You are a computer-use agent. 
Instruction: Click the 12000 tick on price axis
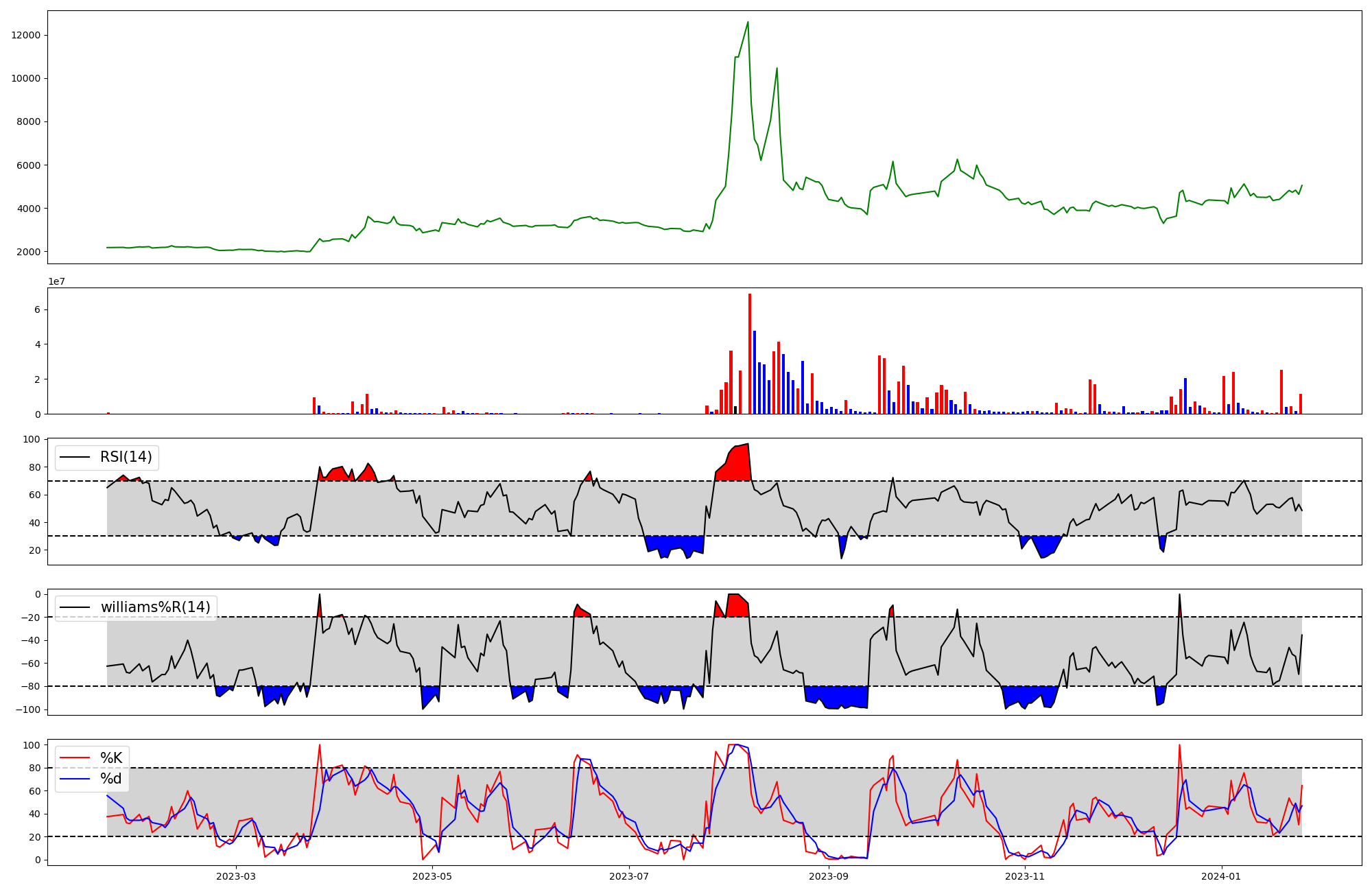point(26,36)
